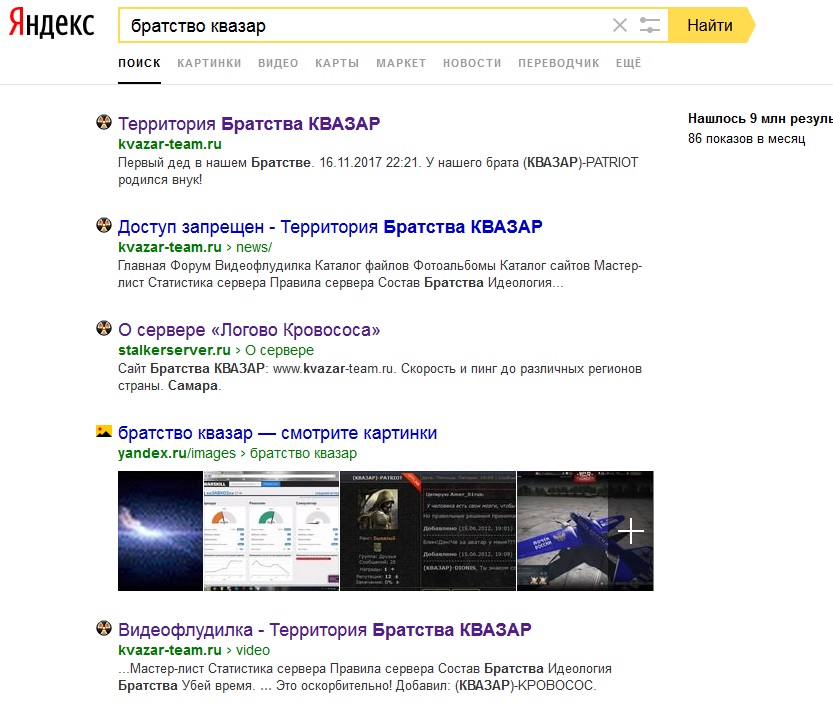Click the Первый дед в нашем Братстве snippet
Screen dimensions: 833x715
tap(378, 171)
